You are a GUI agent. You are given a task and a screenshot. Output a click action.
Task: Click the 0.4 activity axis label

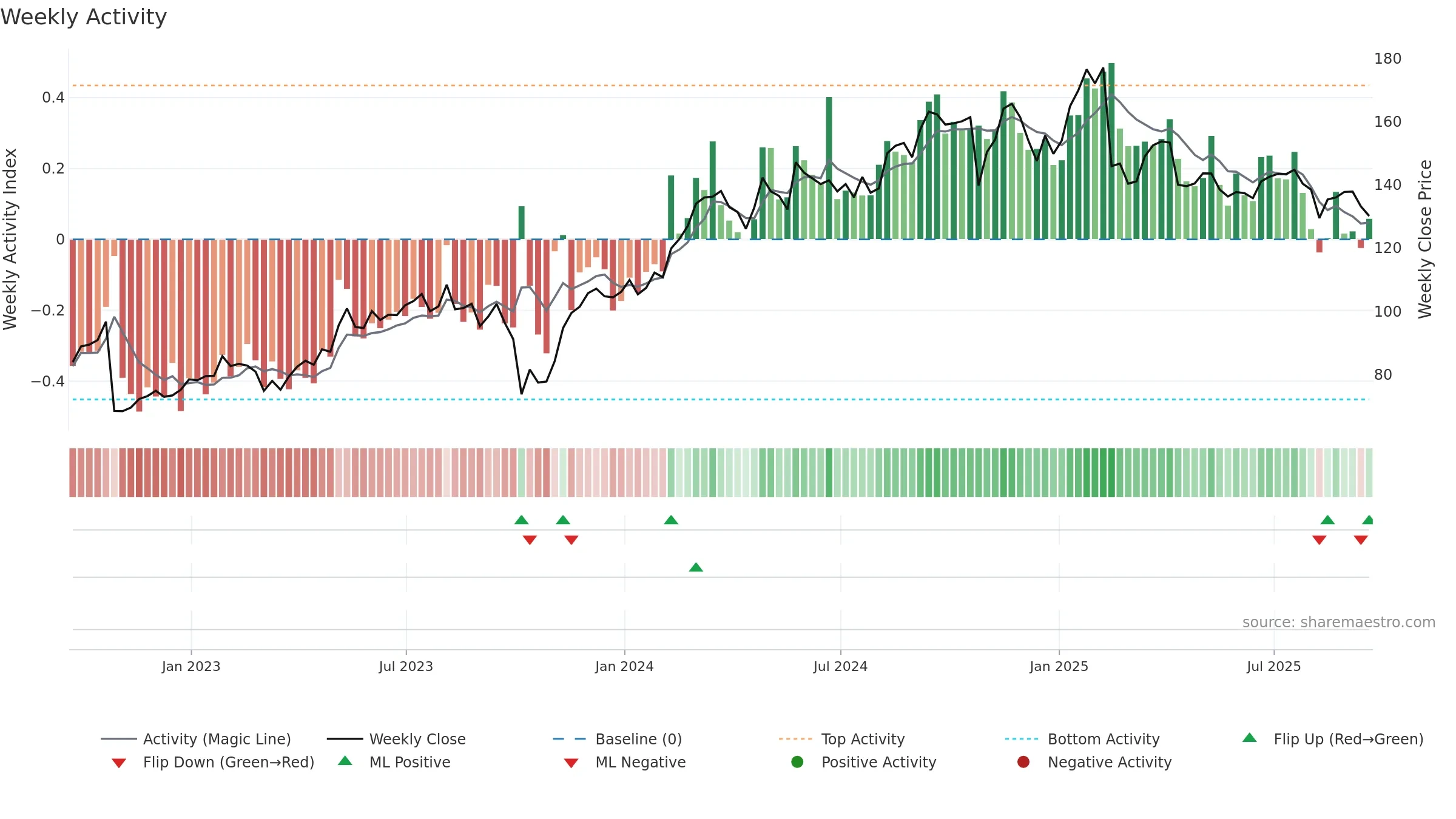click(x=53, y=98)
